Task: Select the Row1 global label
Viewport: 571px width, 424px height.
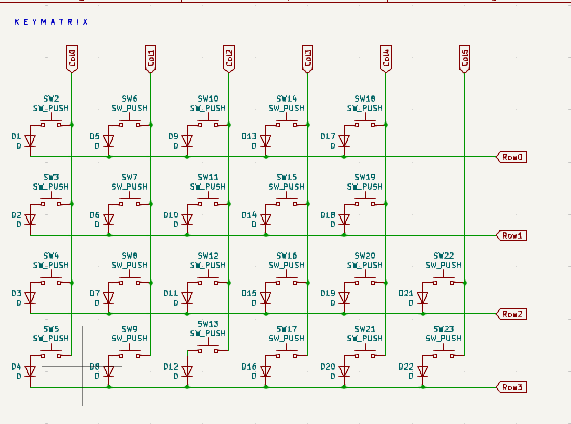Action: point(512,236)
